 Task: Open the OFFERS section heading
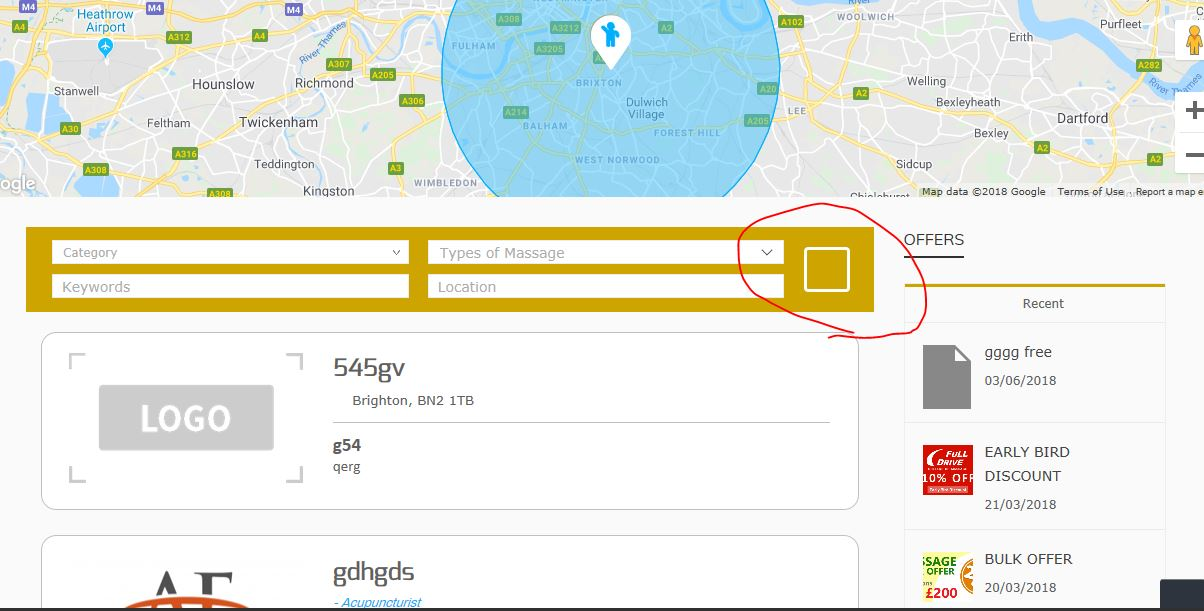pyautogui.click(x=934, y=240)
